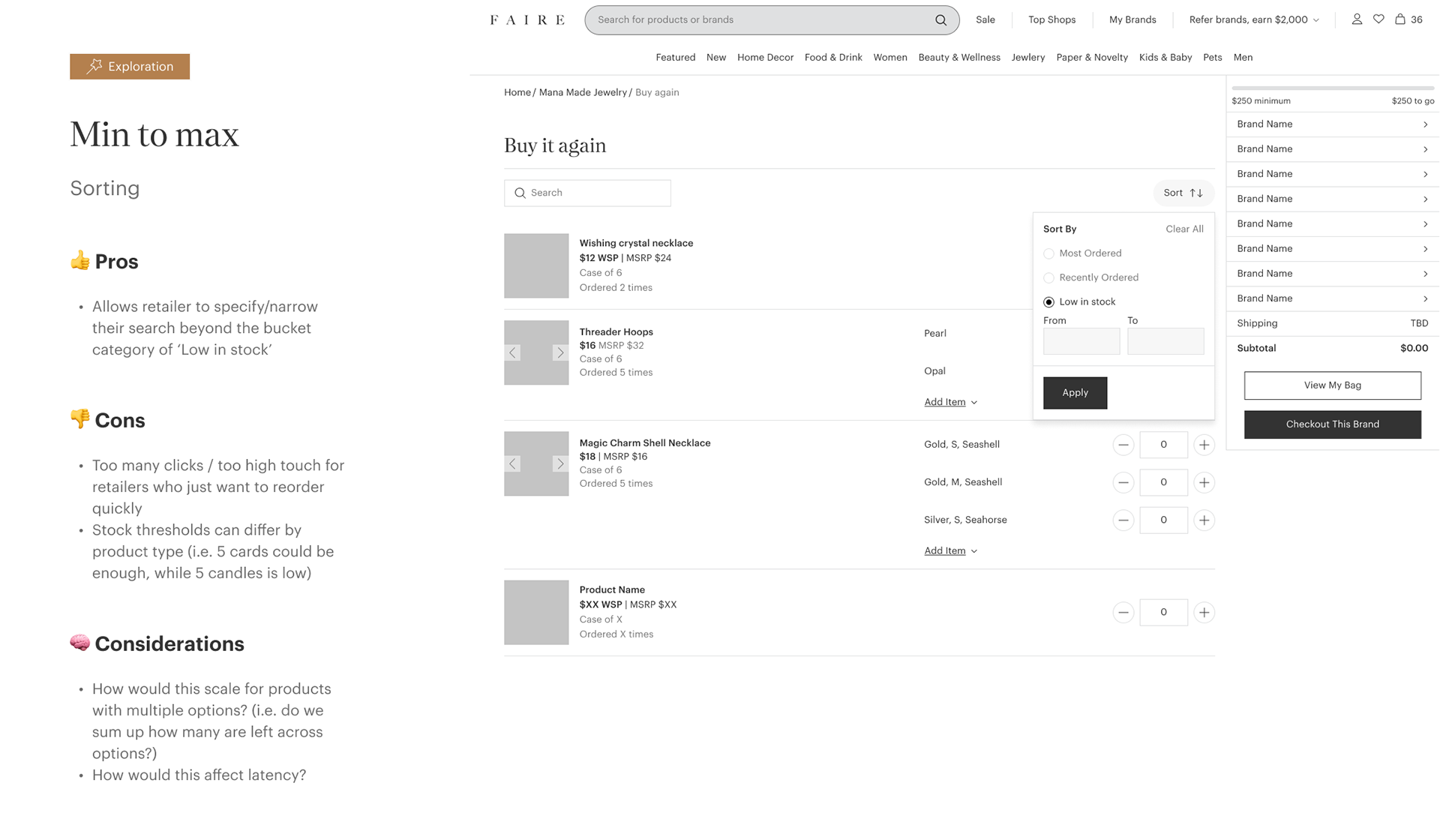
Task: Decrease quantity for Gold, M, Seashell
Action: pyautogui.click(x=1123, y=482)
